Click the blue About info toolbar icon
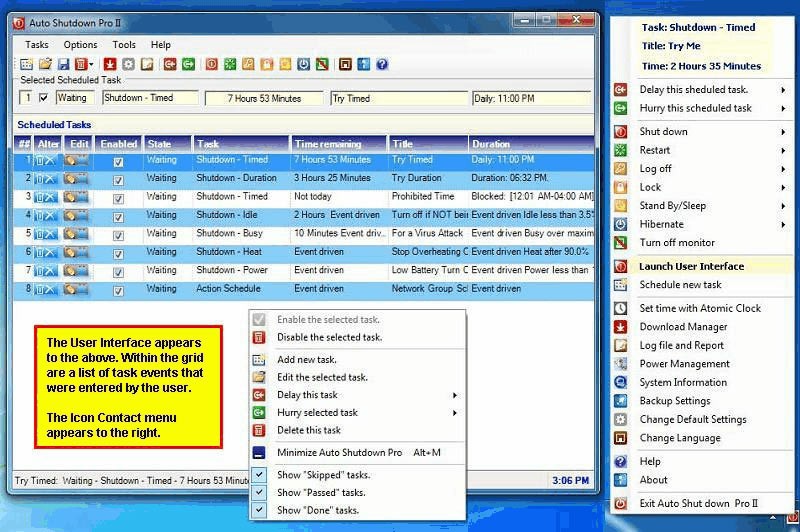The height and width of the screenshot is (532, 800). [364, 64]
